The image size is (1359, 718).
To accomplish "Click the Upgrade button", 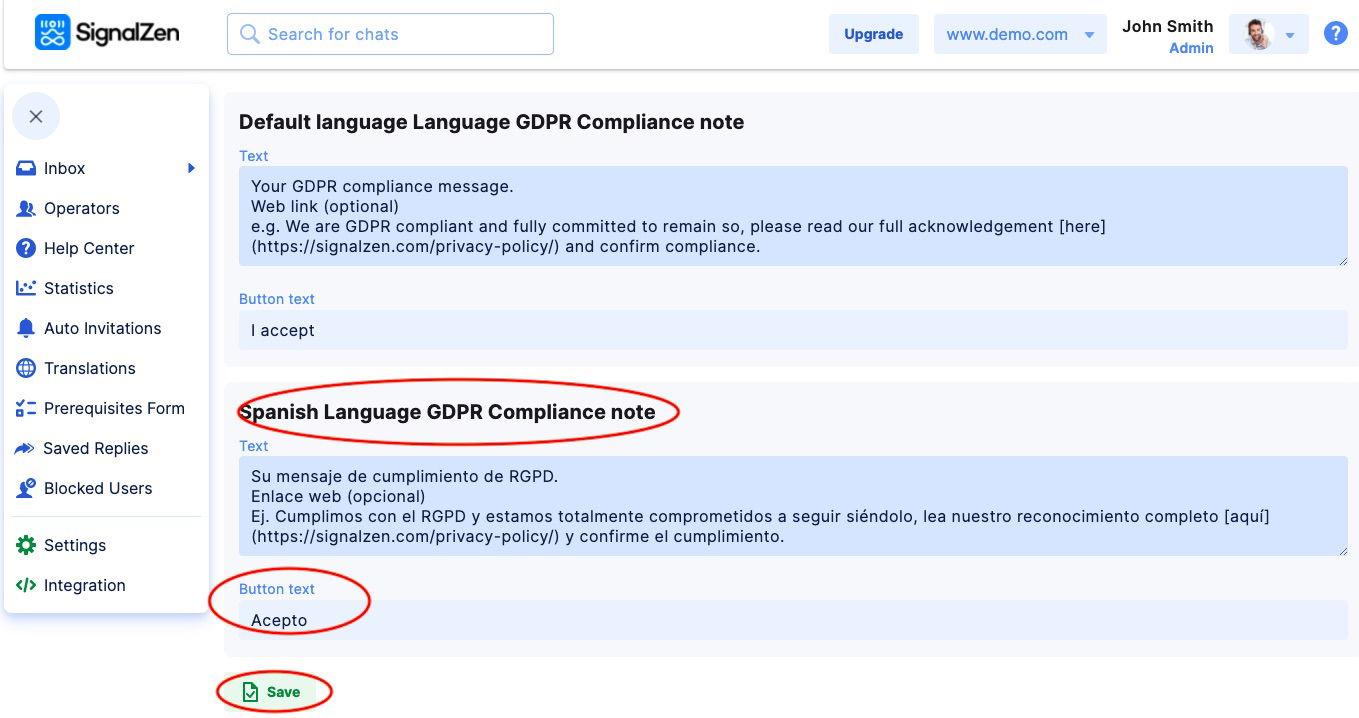I will click(x=873, y=34).
